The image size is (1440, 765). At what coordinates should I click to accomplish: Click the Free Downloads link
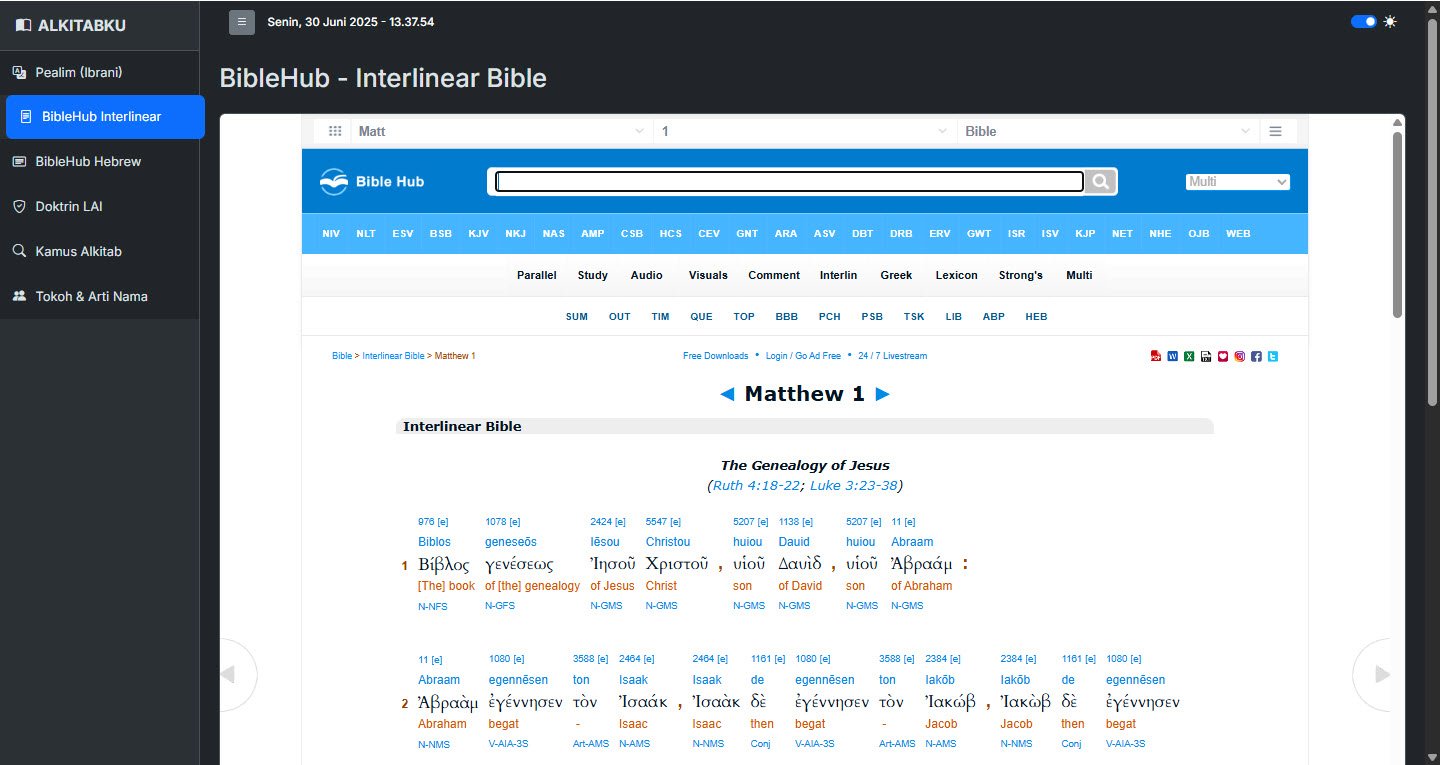click(715, 356)
